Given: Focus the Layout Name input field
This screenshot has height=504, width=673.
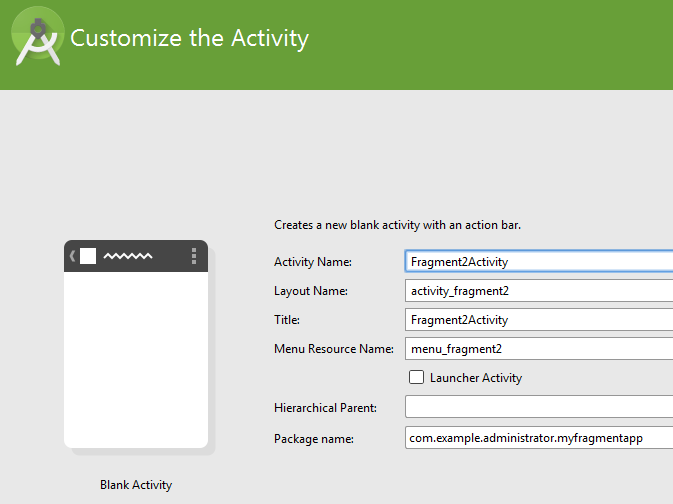Looking at the screenshot, I should [x=538, y=291].
